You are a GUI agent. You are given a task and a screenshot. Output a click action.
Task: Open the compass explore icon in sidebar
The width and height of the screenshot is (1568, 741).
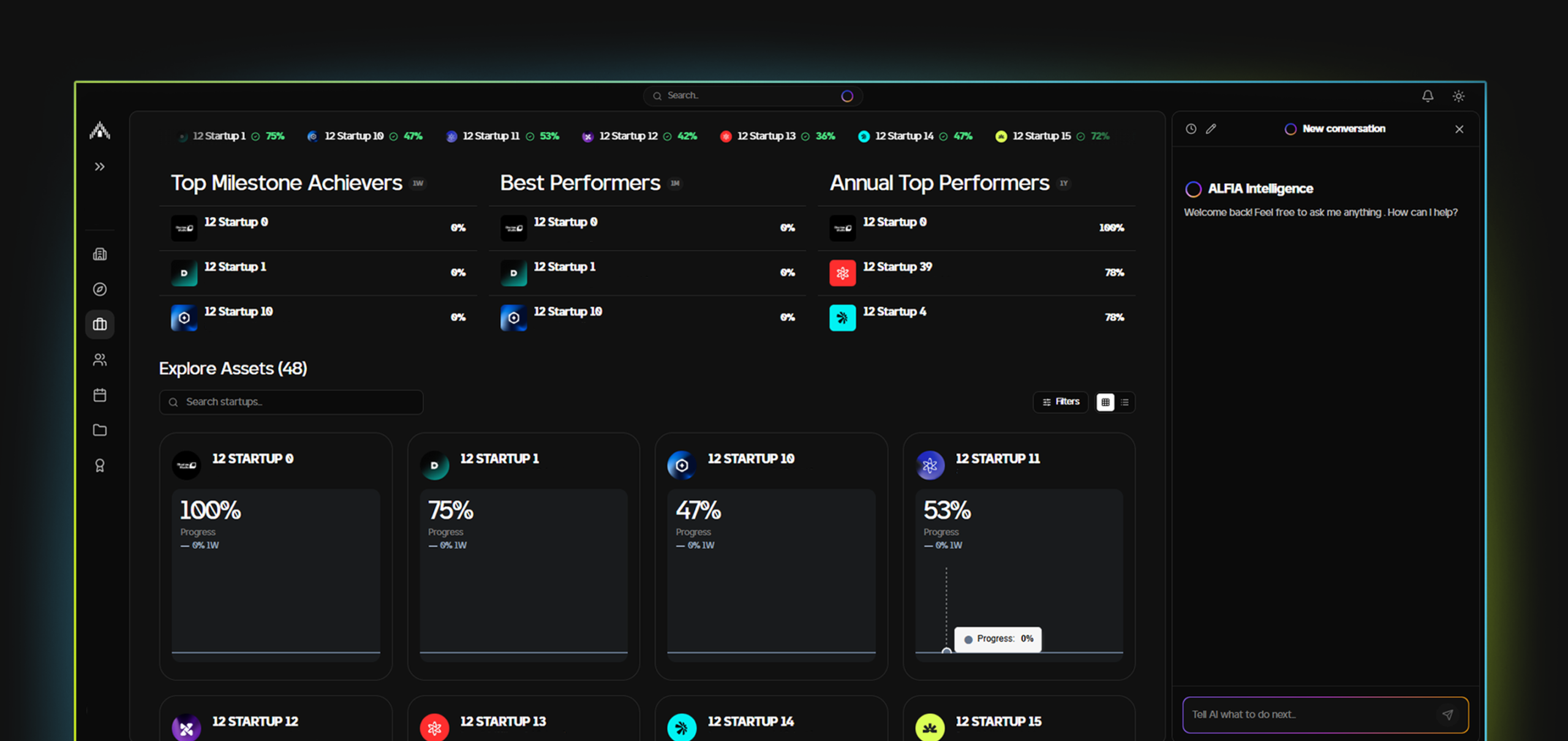click(x=100, y=289)
